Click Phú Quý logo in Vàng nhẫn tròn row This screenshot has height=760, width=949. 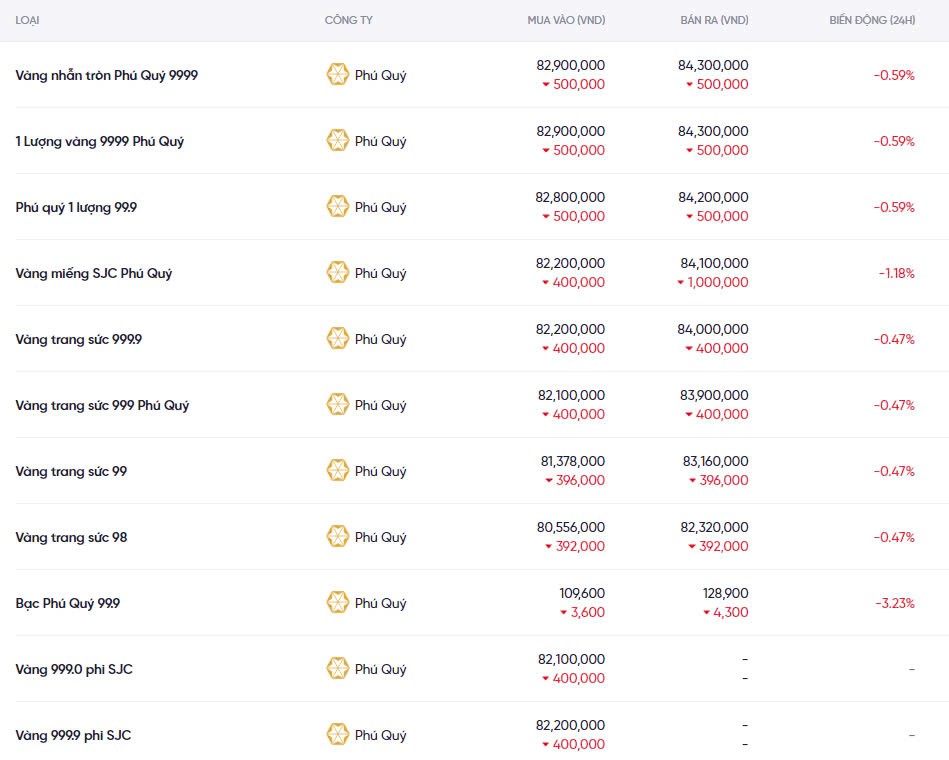click(338, 75)
